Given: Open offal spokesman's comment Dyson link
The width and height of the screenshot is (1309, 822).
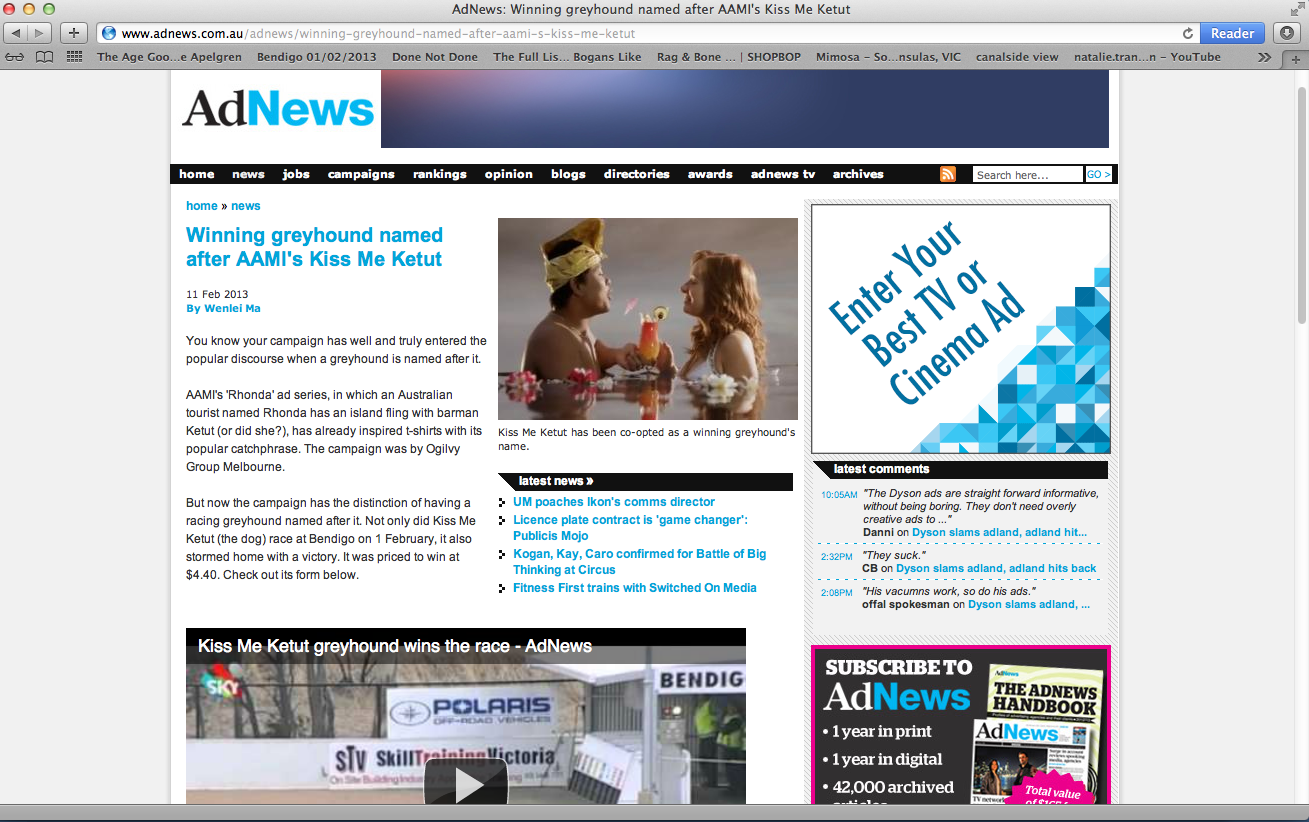Looking at the screenshot, I should pos(1029,604).
